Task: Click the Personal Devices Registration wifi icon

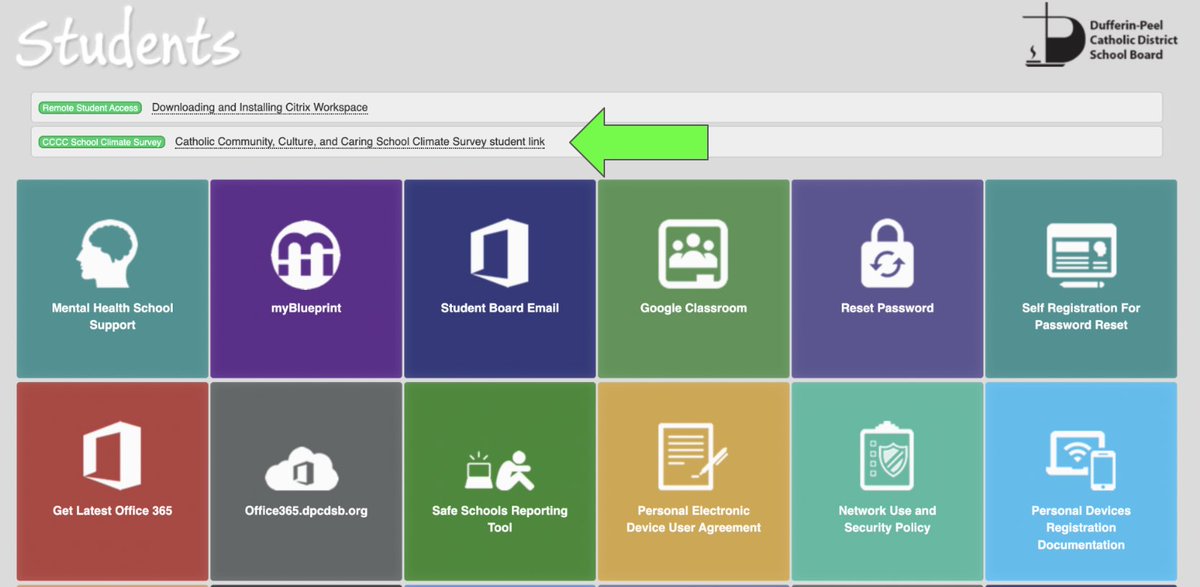Action: click(1081, 458)
